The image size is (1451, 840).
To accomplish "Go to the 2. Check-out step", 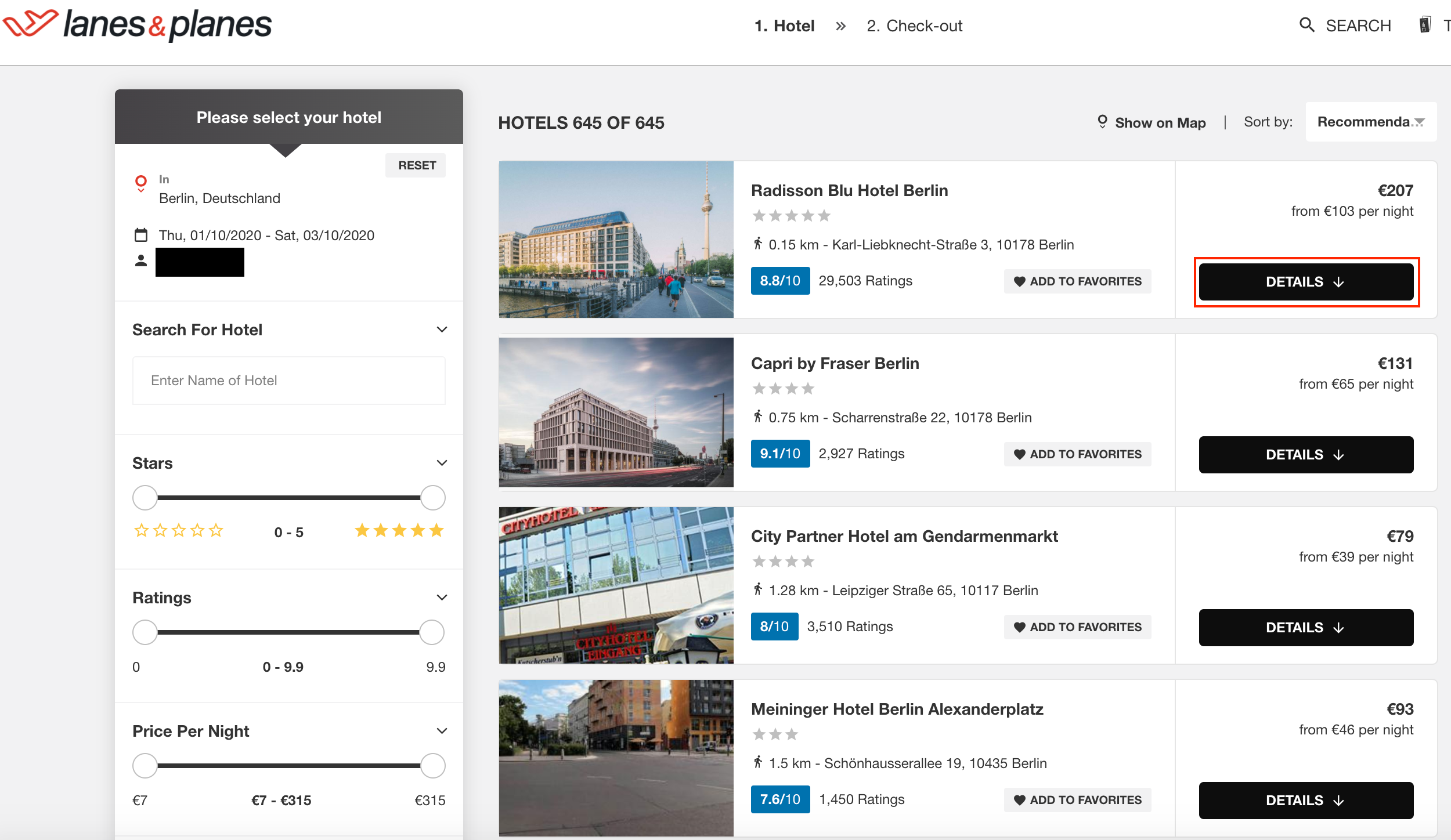I will [x=915, y=26].
